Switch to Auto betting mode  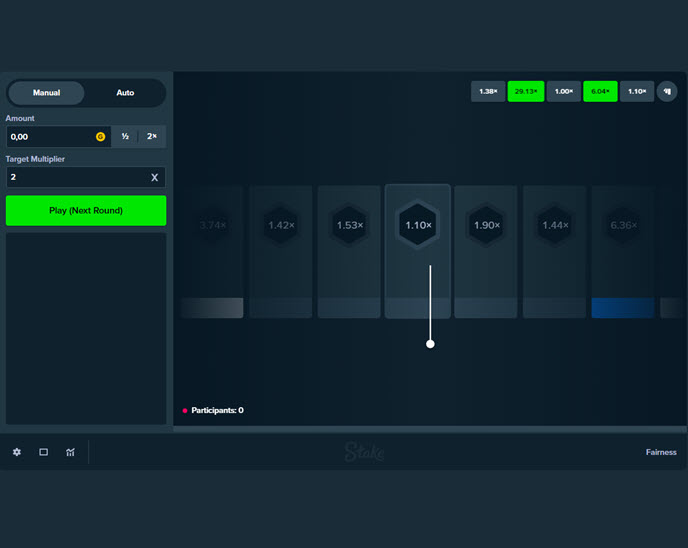tap(125, 93)
